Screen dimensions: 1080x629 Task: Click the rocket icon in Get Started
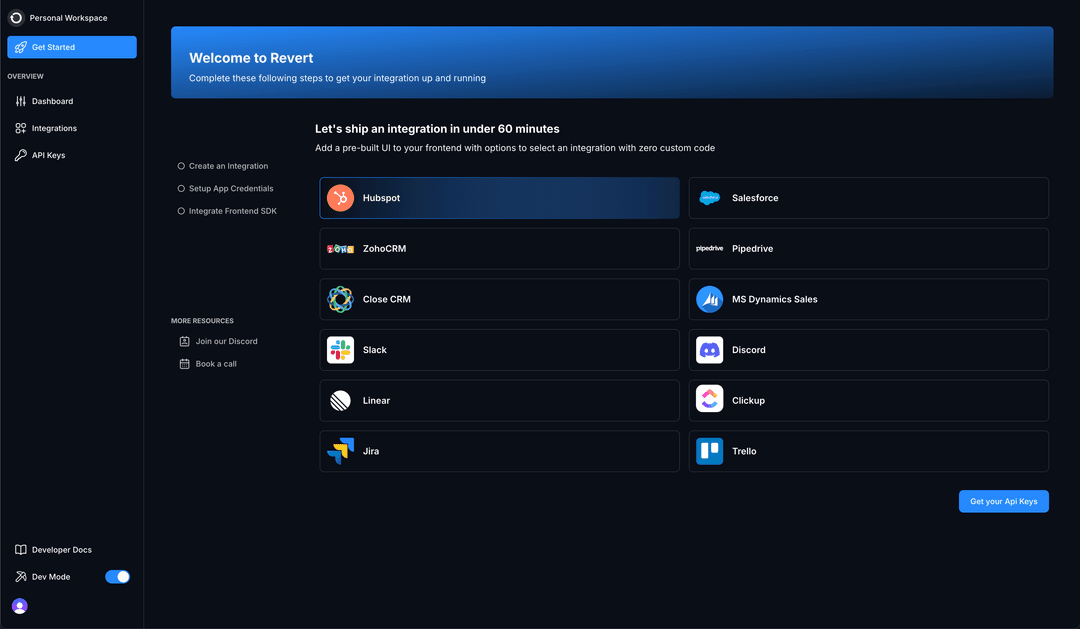coord(21,47)
